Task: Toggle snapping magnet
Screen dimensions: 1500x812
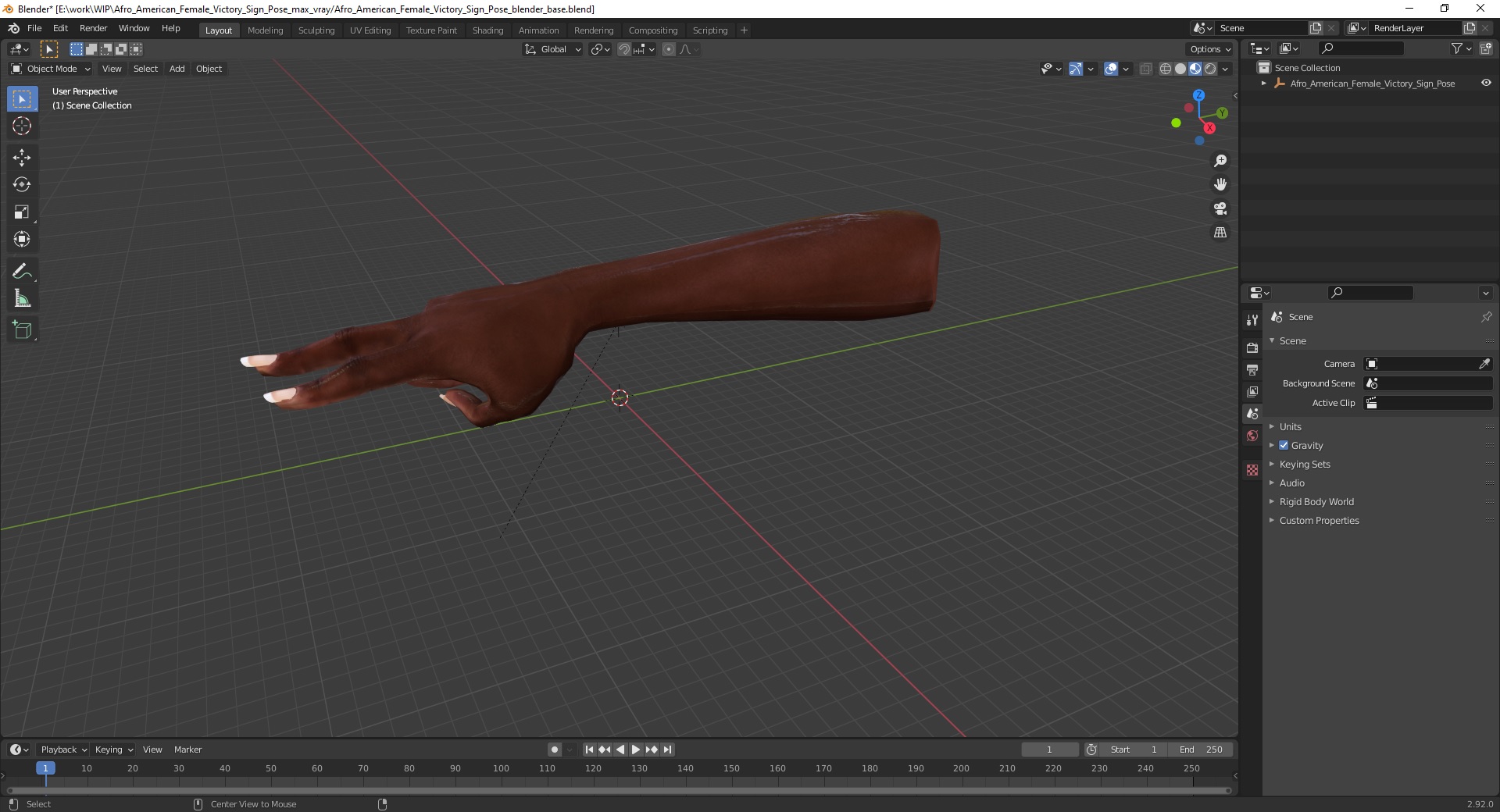Action: (623, 49)
